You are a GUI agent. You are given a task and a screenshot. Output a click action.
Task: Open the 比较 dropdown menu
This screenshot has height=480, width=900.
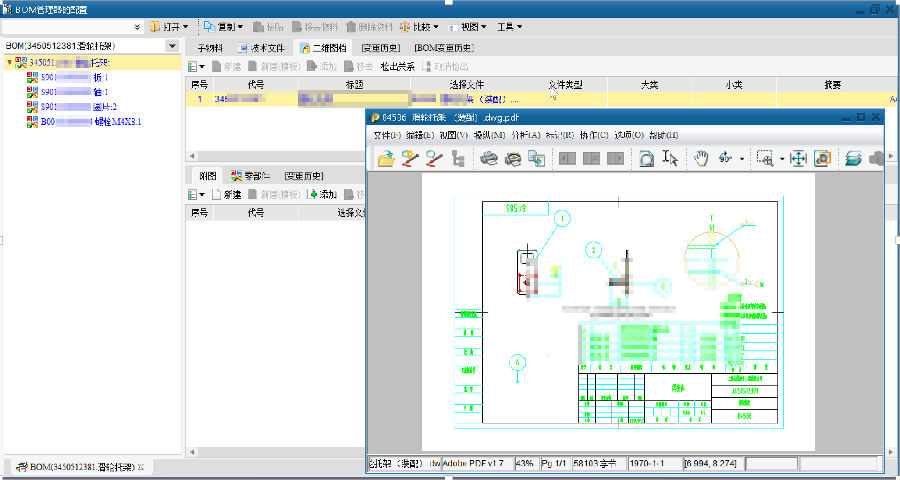(x=418, y=26)
